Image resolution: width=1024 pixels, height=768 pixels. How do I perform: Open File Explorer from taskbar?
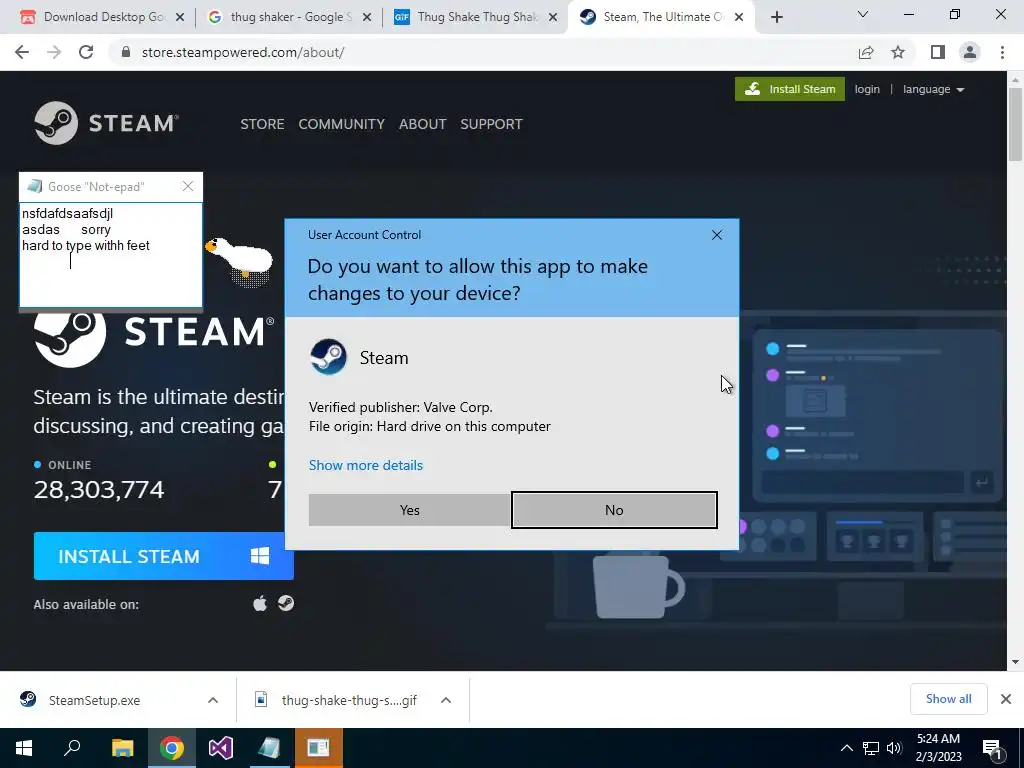pos(122,748)
